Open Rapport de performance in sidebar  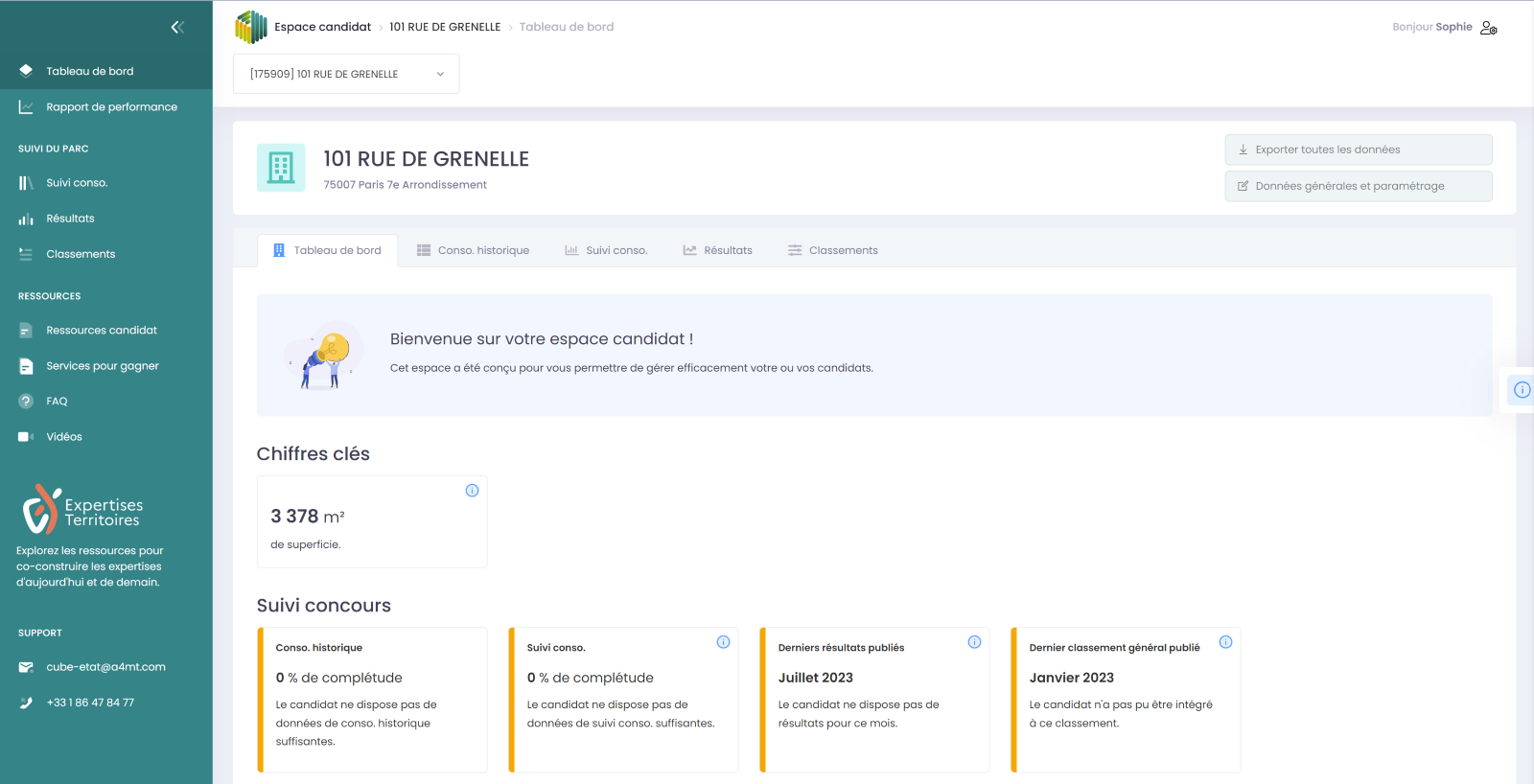pos(106,107)
